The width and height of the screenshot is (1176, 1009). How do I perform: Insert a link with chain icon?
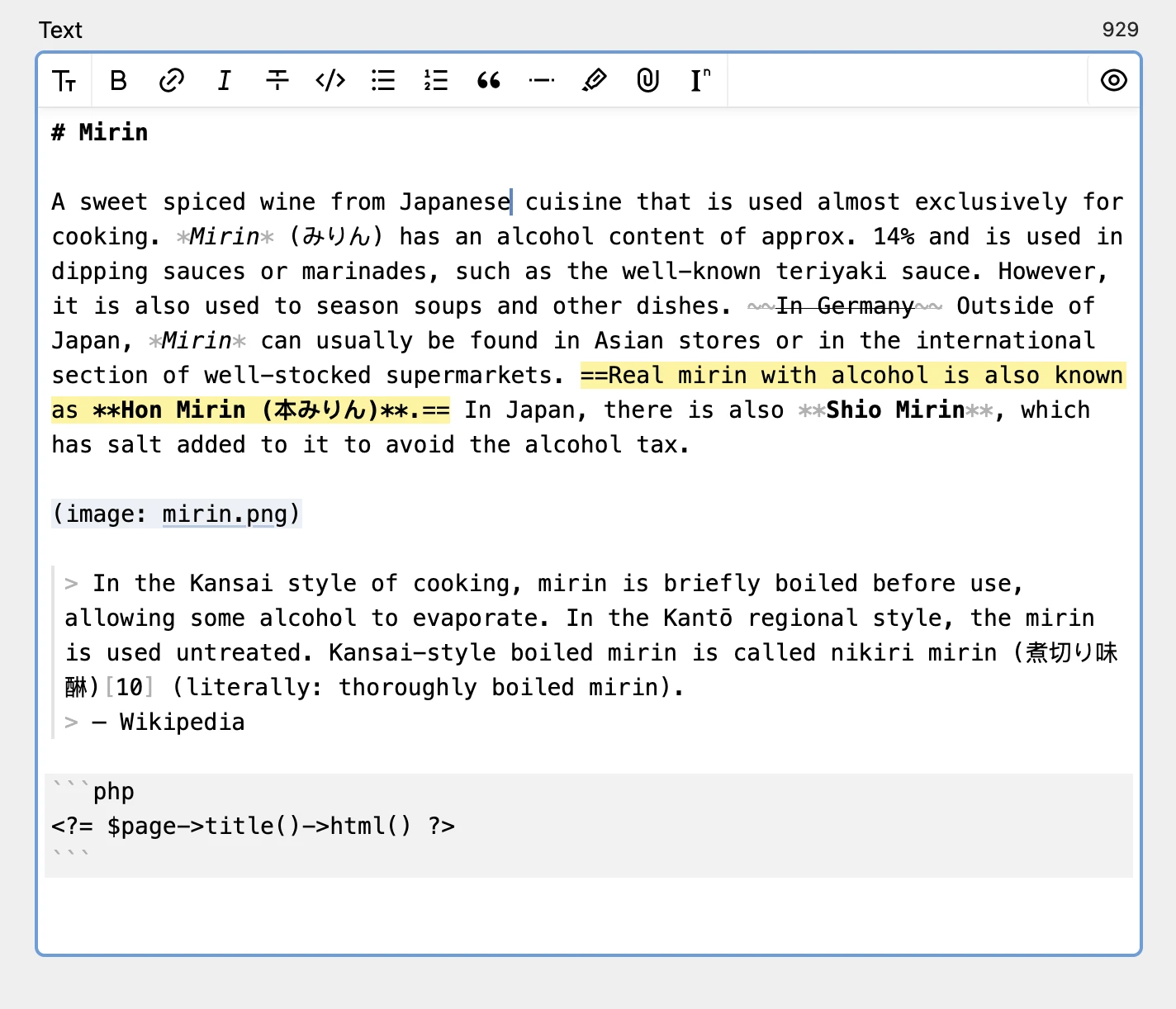point(171,81)
